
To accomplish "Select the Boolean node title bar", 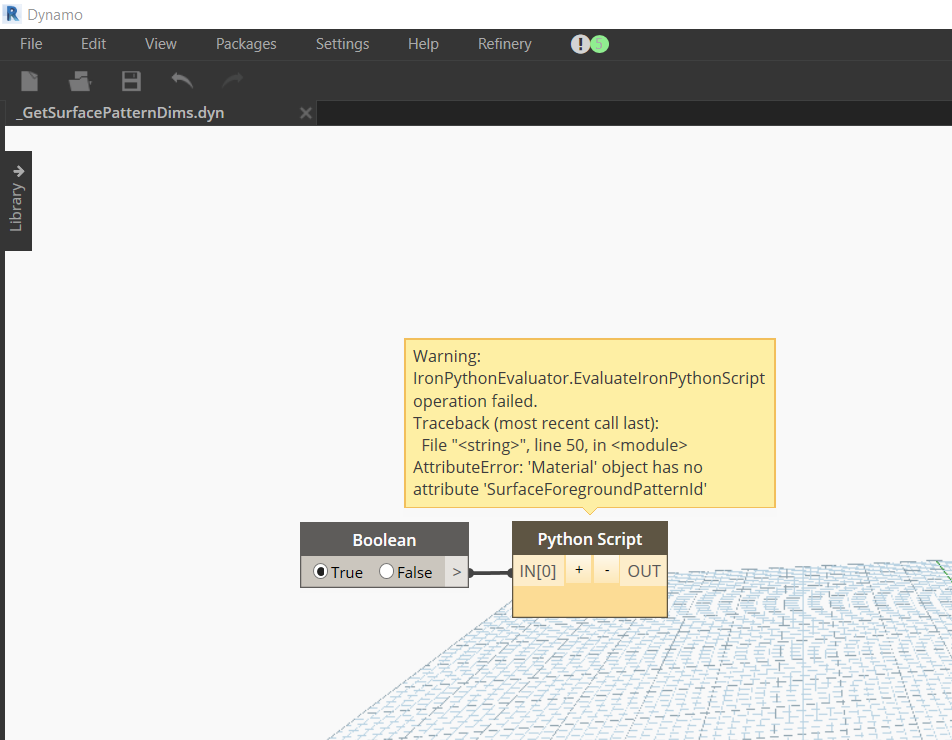I will point(384,540).
